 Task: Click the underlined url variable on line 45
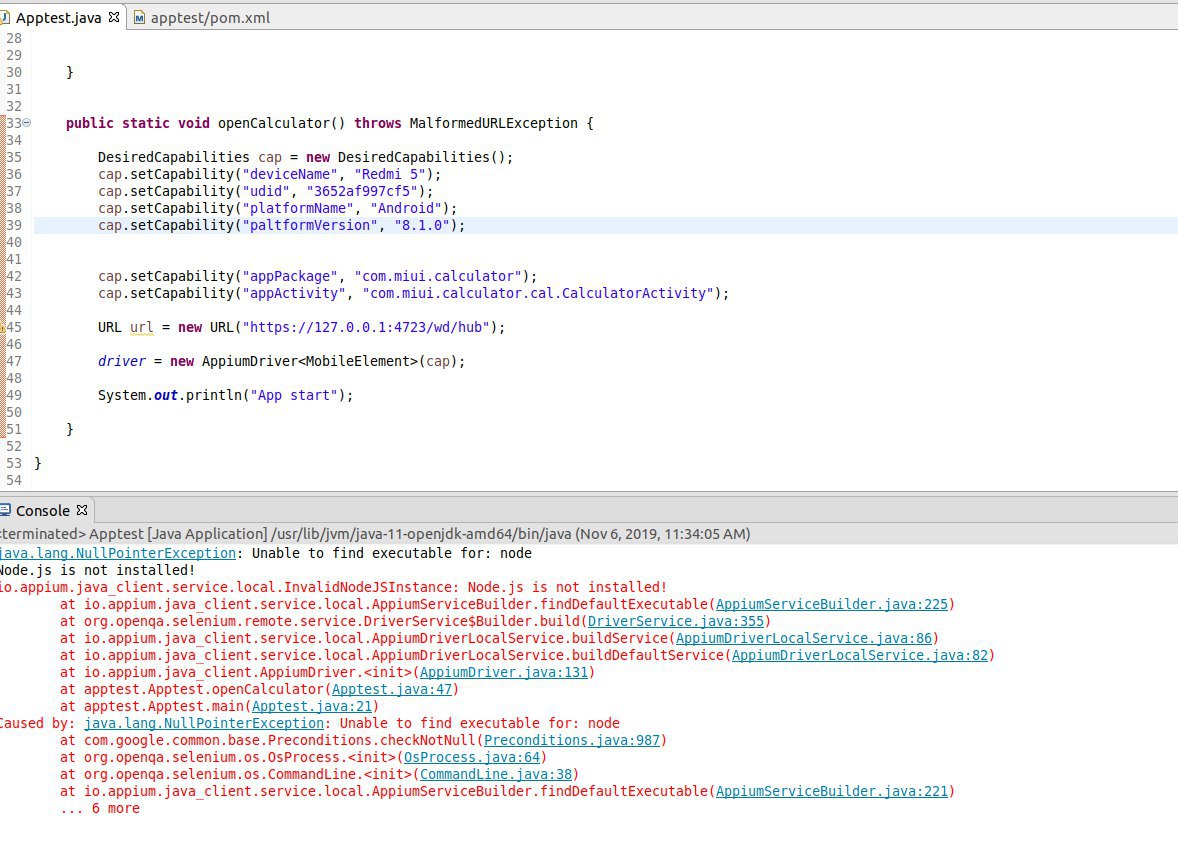[141, 327]
